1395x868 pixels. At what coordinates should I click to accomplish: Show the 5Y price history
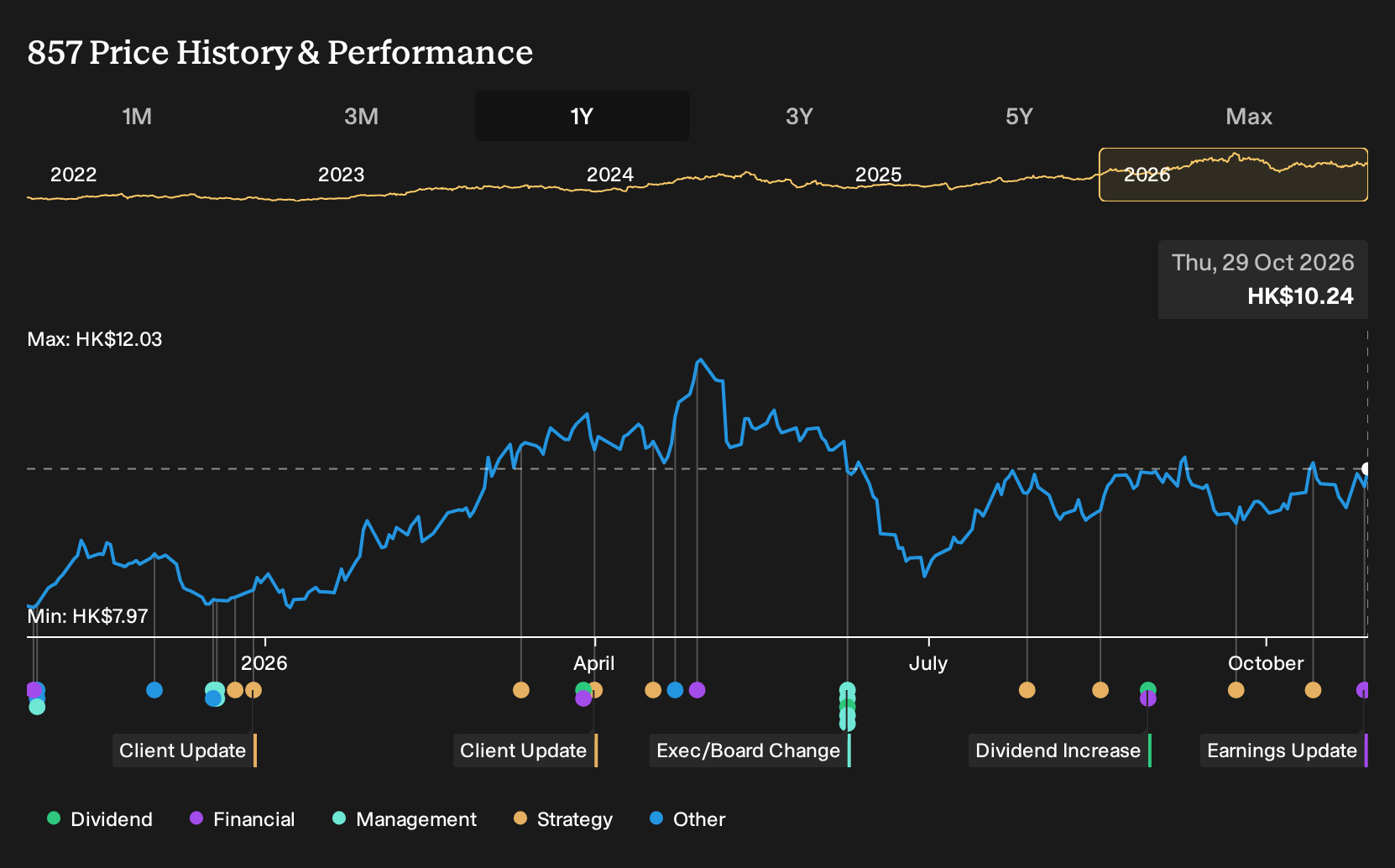tap(1019, 116)
